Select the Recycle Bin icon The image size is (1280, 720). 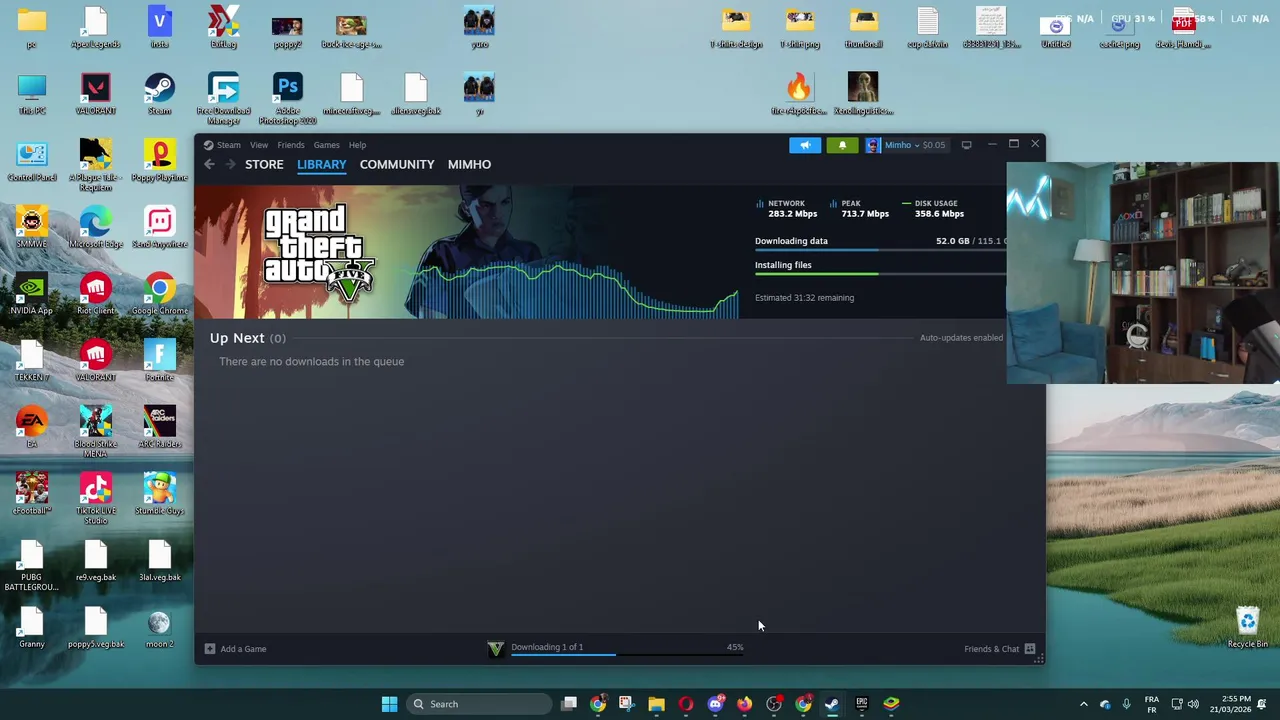1248,627
